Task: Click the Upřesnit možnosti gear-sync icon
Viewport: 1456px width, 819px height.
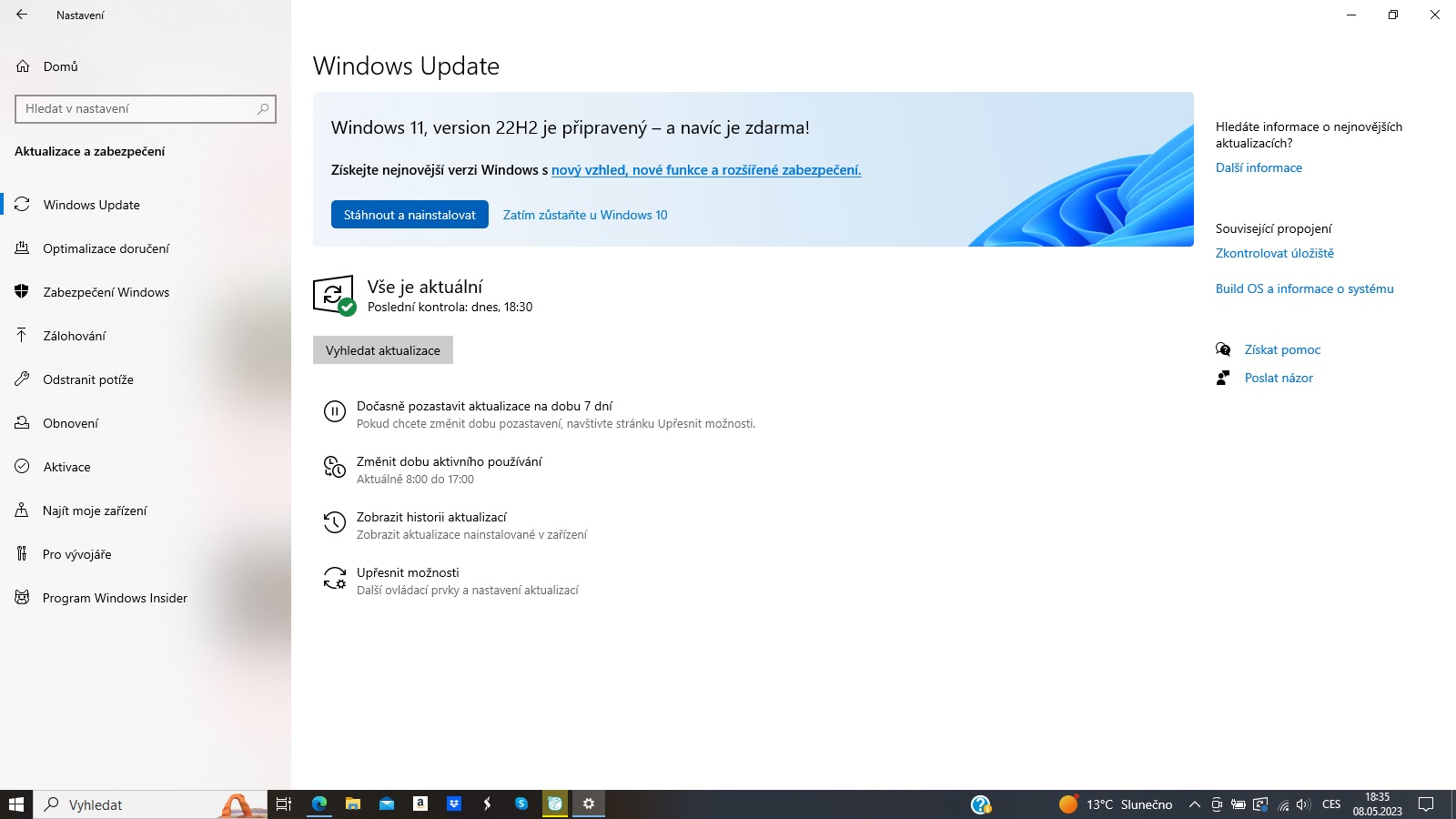Action: pos(335,579)
